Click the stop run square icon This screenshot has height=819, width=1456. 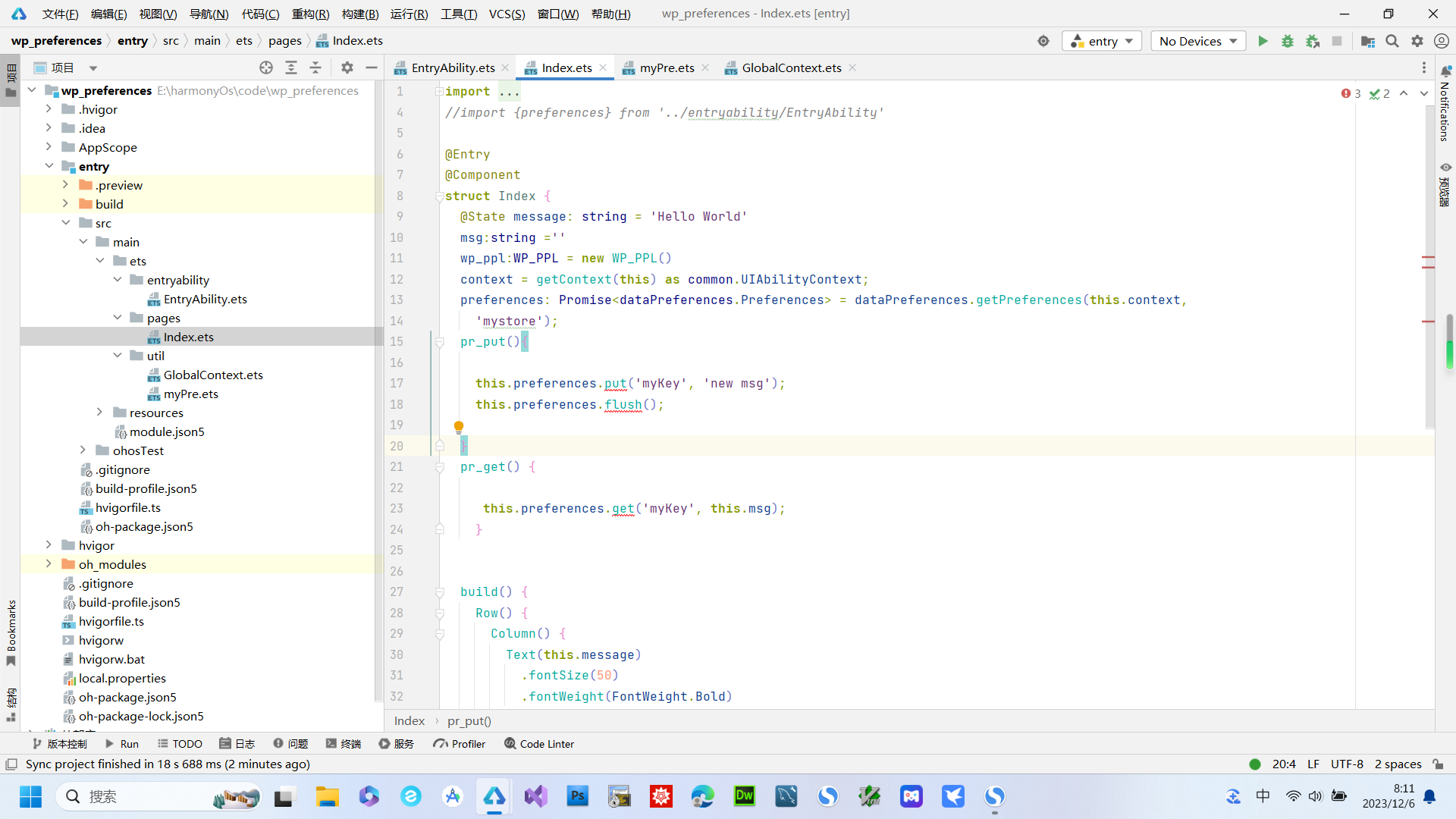[1337, 41]
